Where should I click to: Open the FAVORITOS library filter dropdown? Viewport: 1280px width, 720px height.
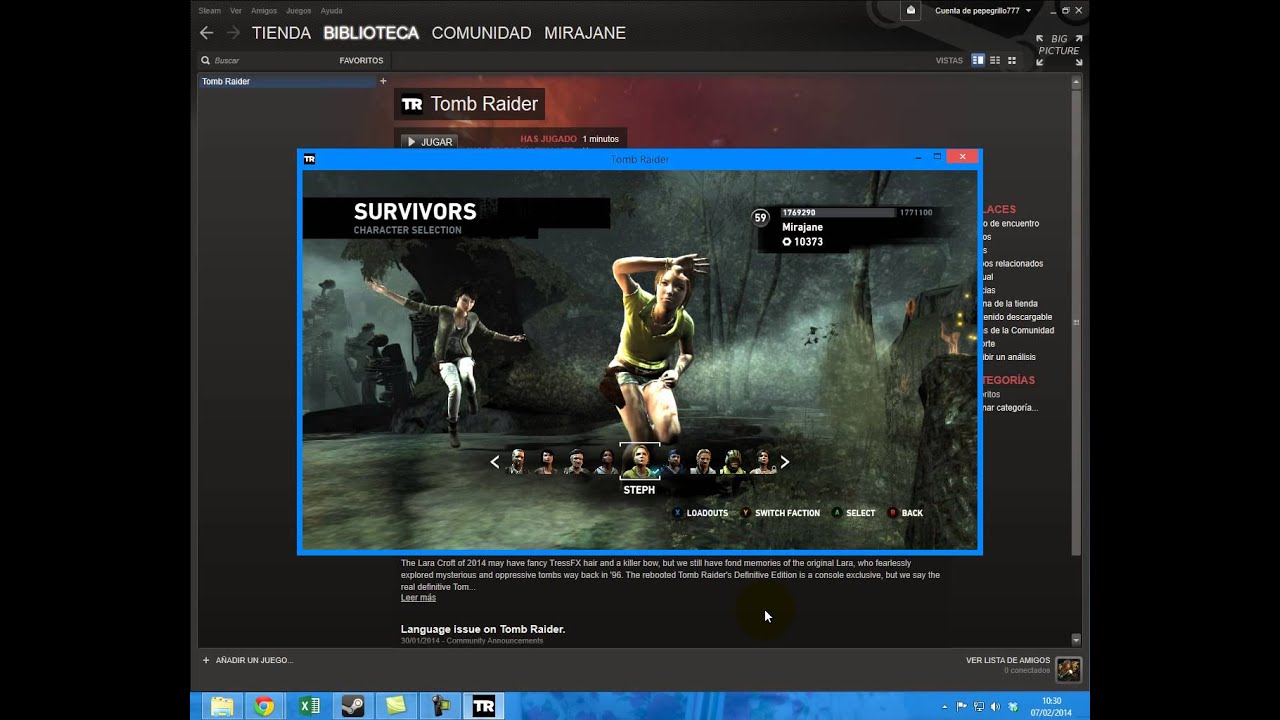(x=361, y=60)
